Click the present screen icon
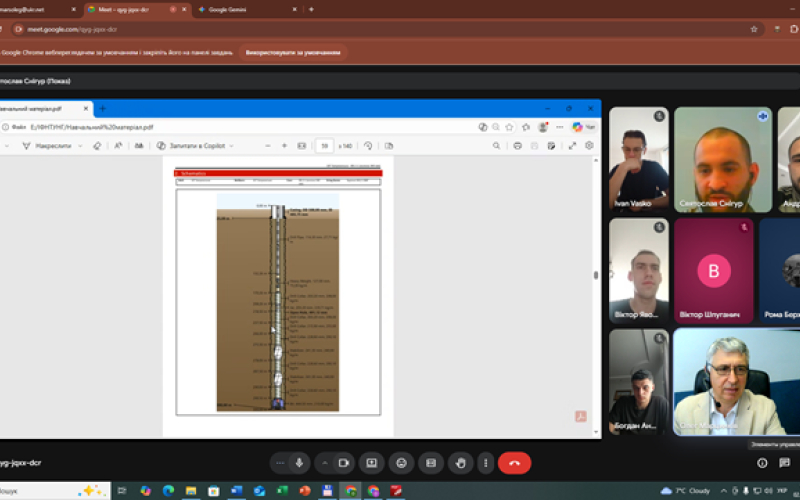Image resolution: width=800 pixels, height=500 pixels. tap(371, 463)
